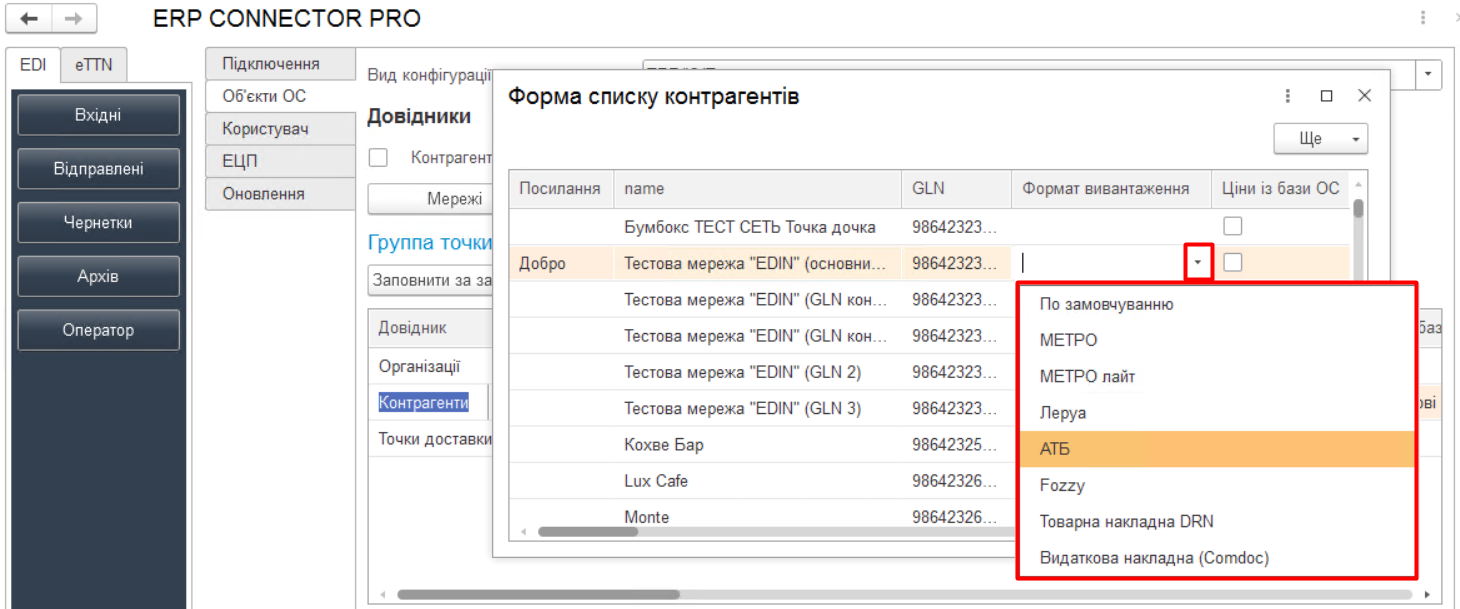Click the back navigation arrow
This screenshot has width=1460, height=609.
pos(29,19)
